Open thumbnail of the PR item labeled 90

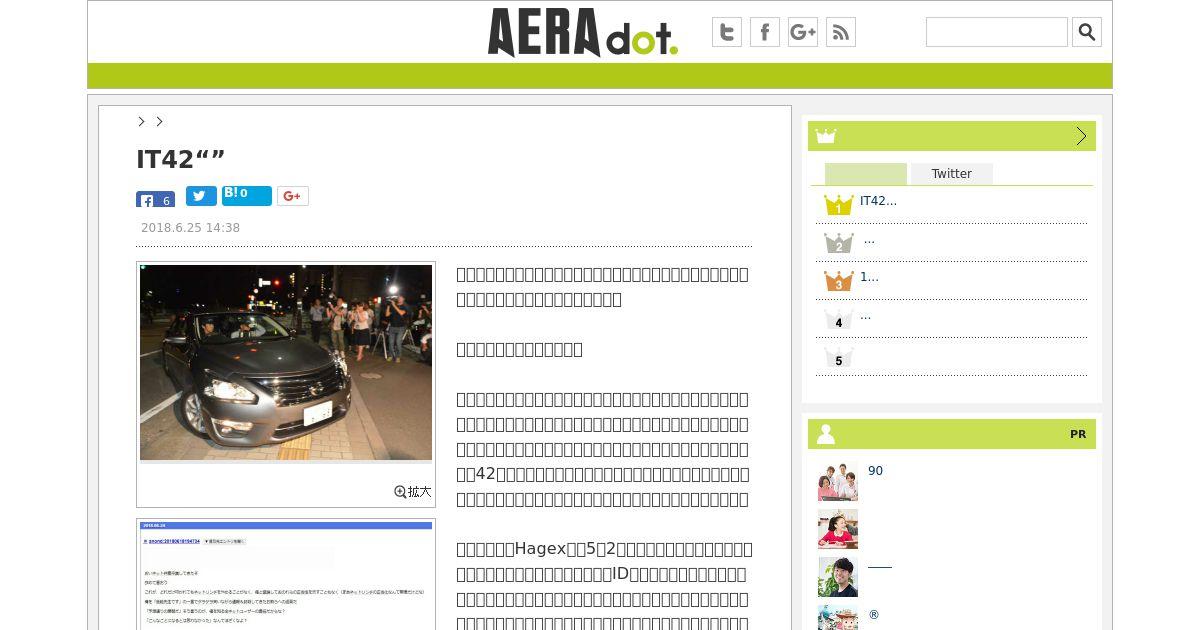tap(838, 481)
